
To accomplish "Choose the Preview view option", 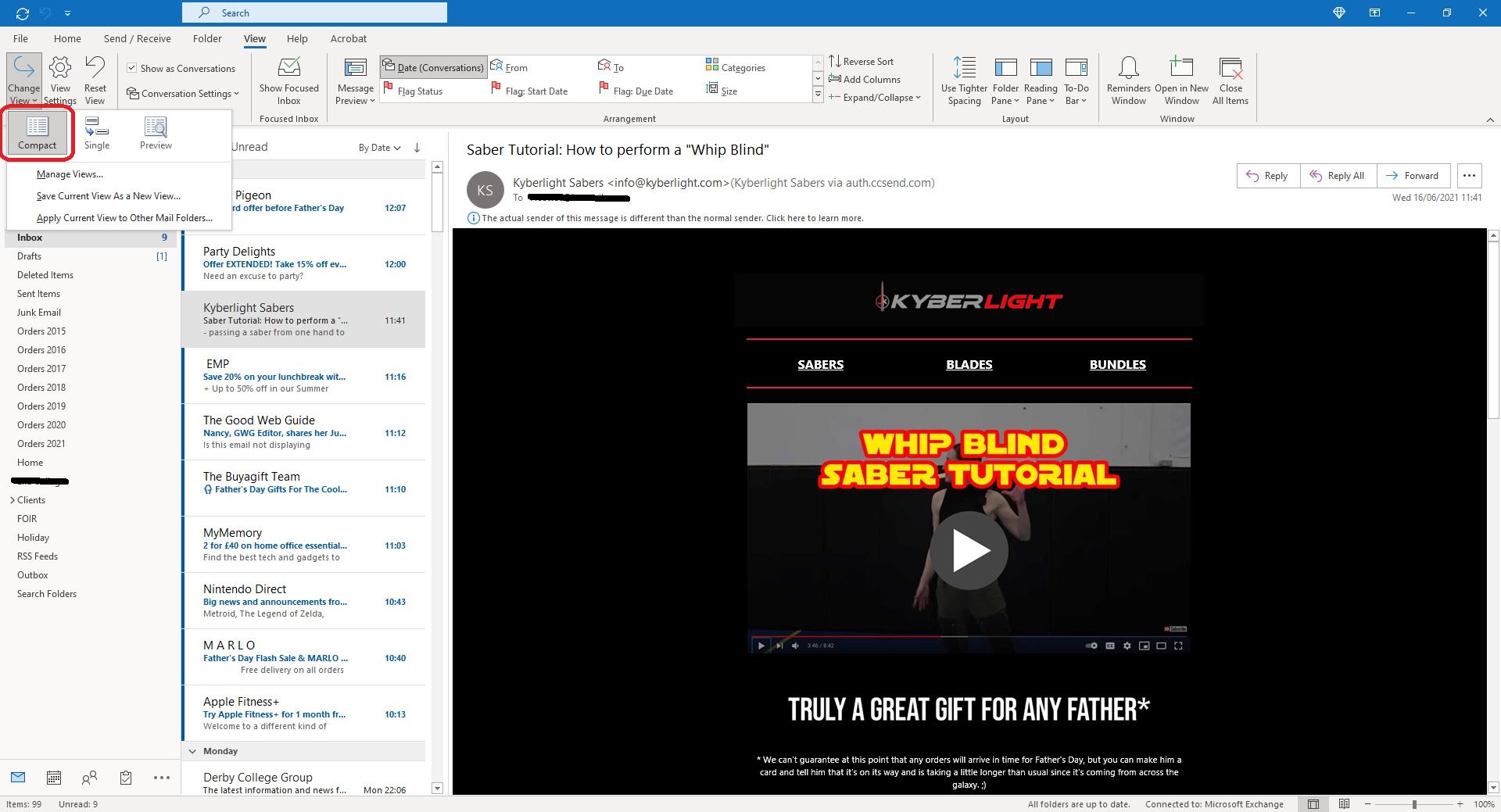I will [x=156, y=133].
